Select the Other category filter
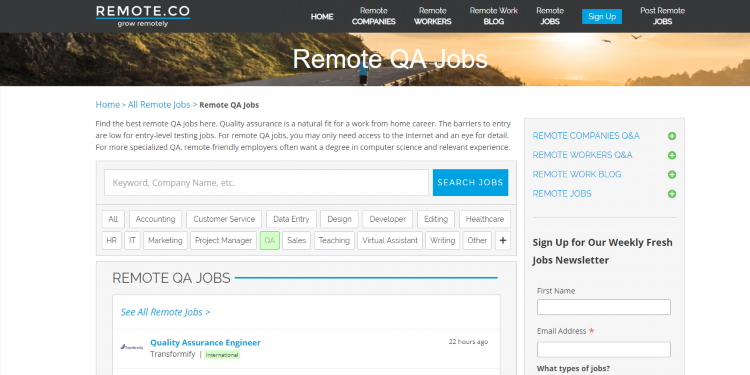 click(477, 241)
